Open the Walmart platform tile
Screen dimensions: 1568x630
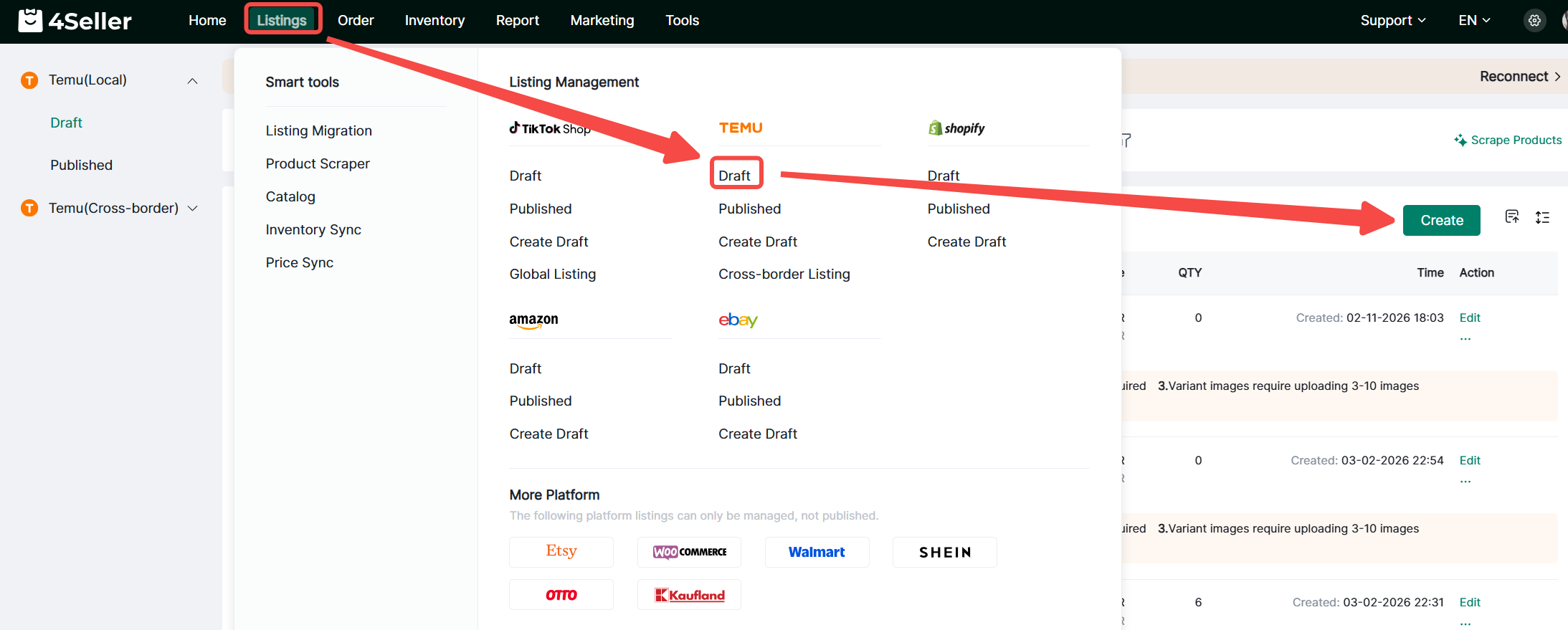coord(817,552)
